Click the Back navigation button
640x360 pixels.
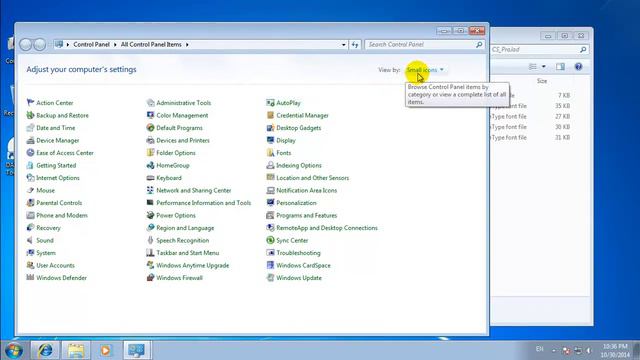tap(26, 44)
